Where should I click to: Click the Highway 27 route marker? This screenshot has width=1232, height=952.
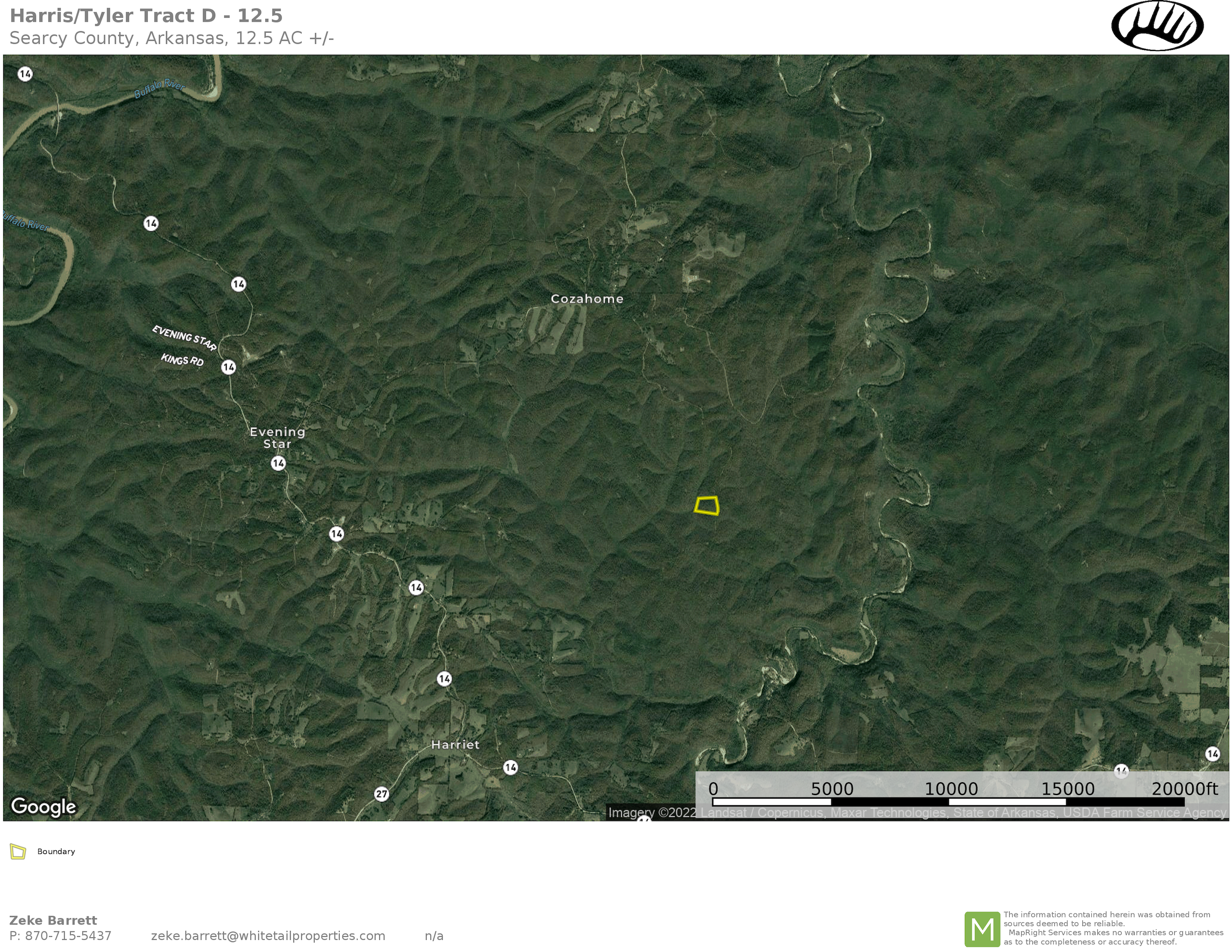click(x=382, y=794)
